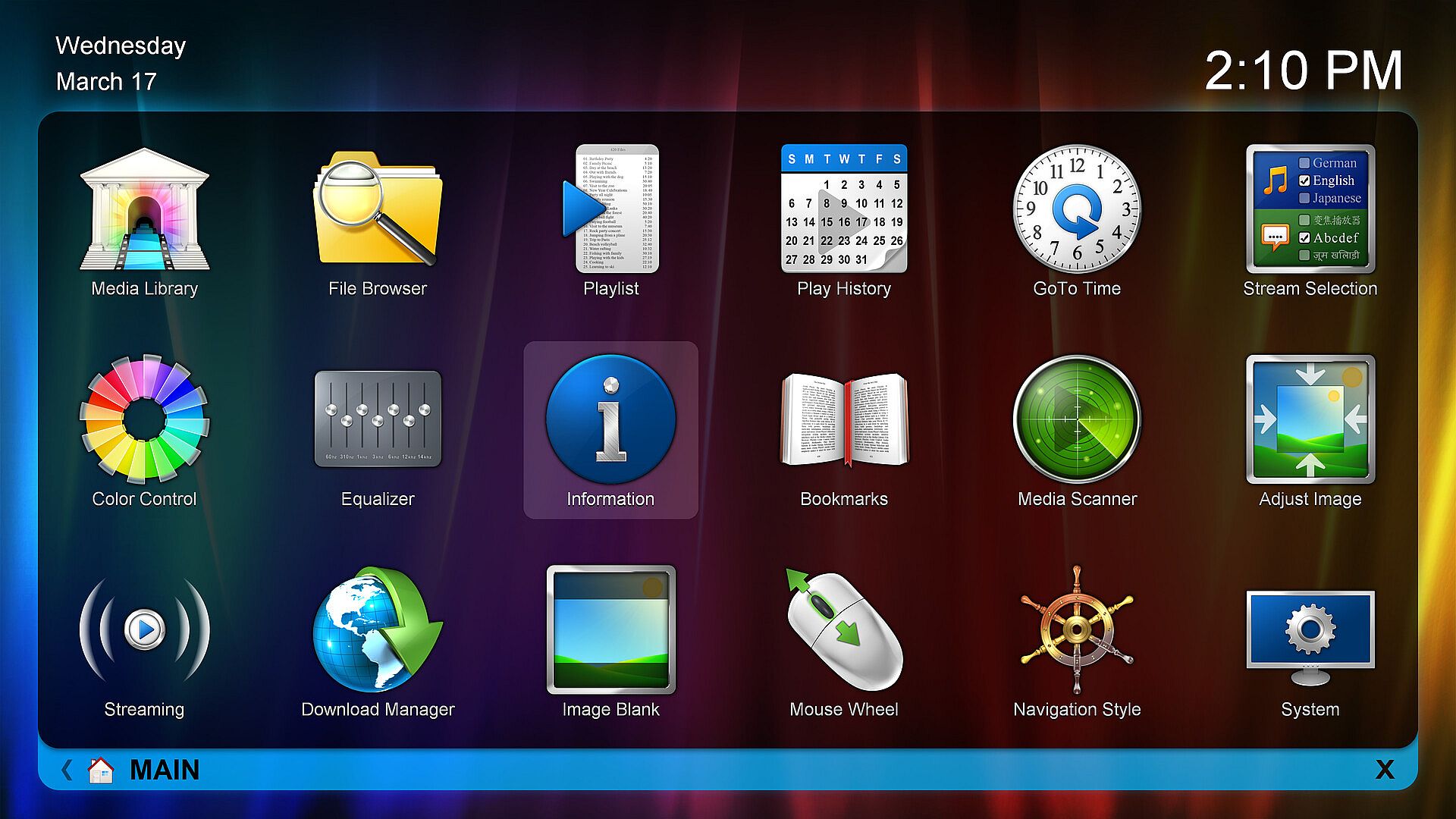1456x819 pixels.
Task: Open Mouse Wheel settings icon
Action: coord(844,629)
